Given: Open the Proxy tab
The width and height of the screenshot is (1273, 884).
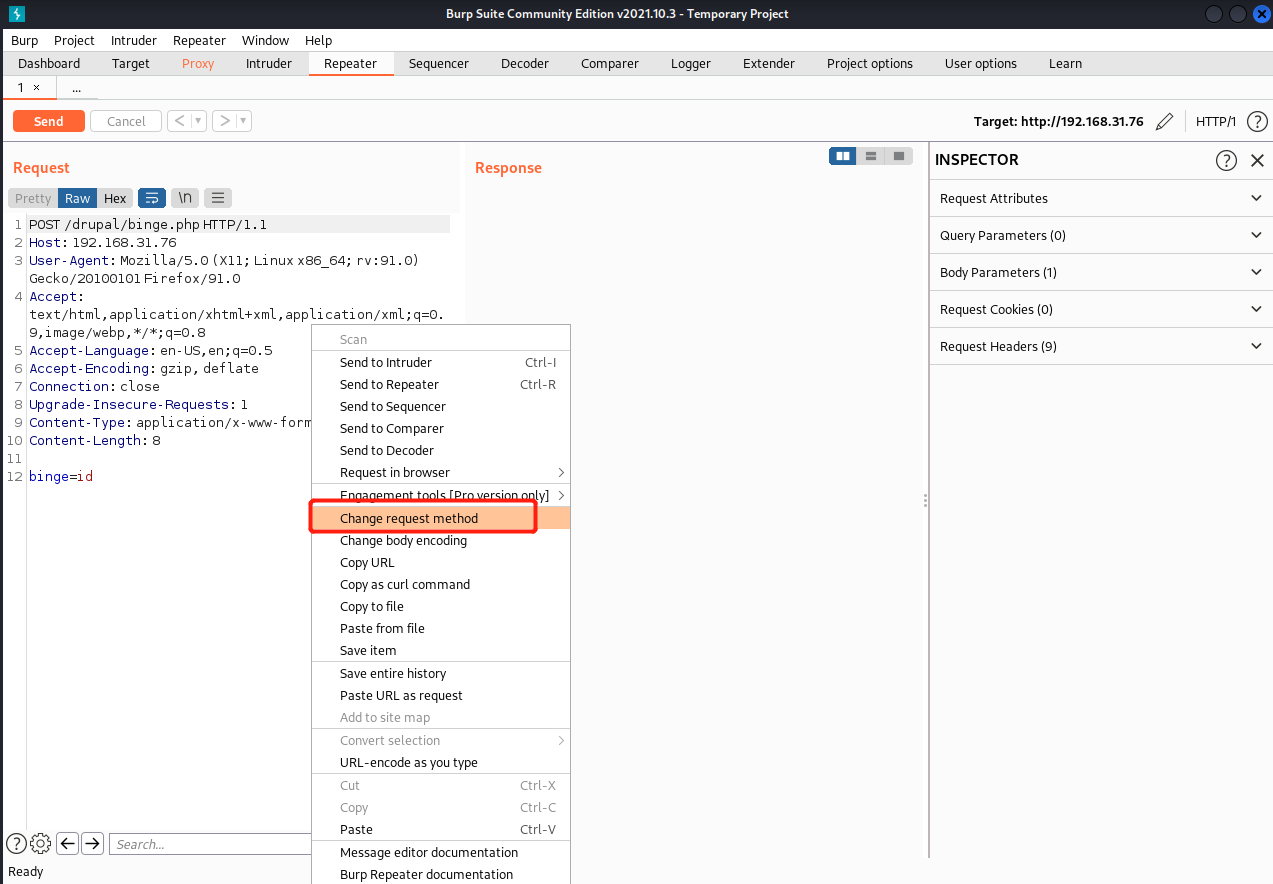Looking at the screenshot, I should point(198,63).
